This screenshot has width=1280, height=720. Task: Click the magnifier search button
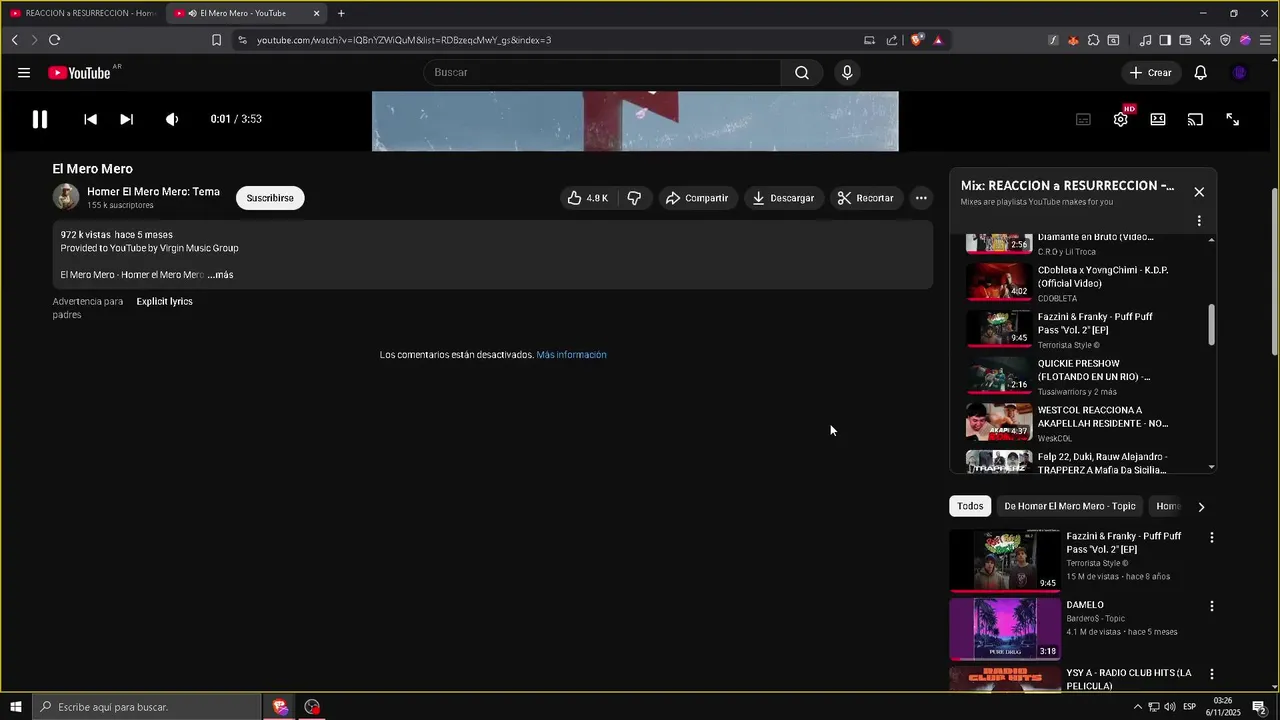click(x=802, y=72)
